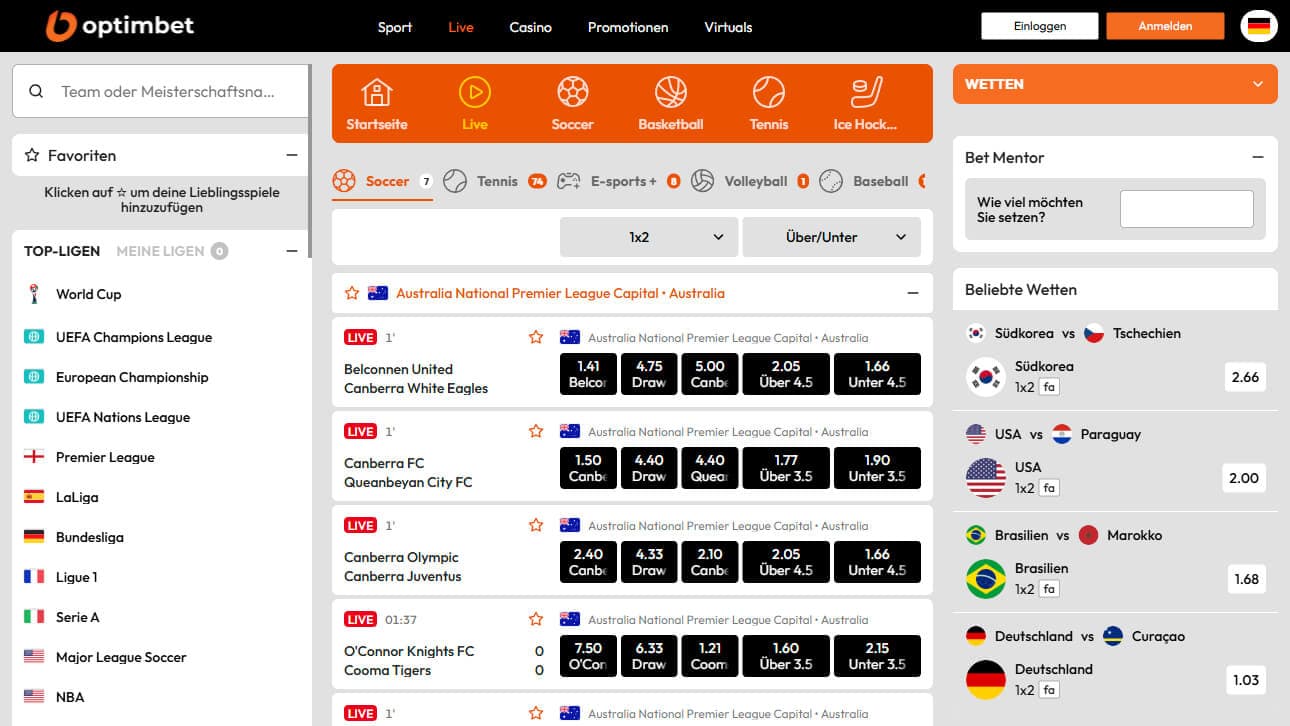Favorite the Canberra Olympic match star
Screen dimensions: 1290x726
[x=536, y=525]
